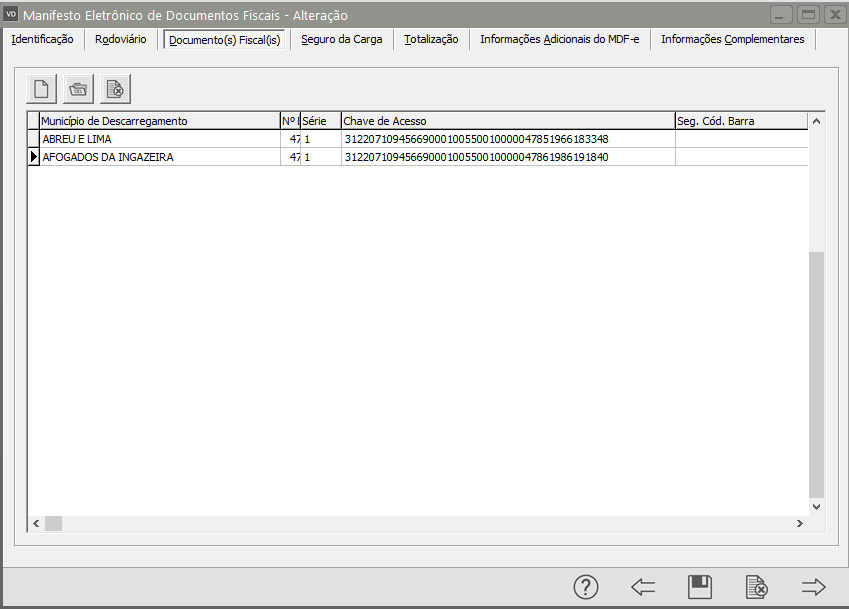
Task: Open Informações Adicionais do MDF-e tab
Action: pyautogui.click(x=559, y=39)
